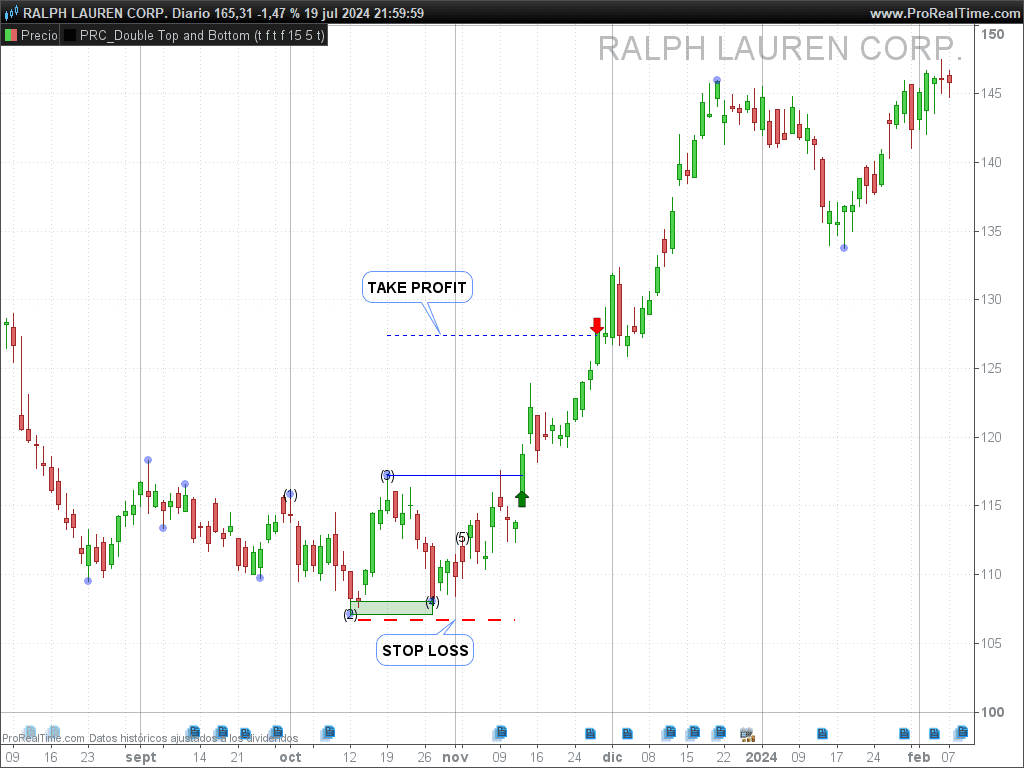This screenshot has height=768, width=1024.
Task: Open news icon just right of 15 December
Action: (694, 731)
